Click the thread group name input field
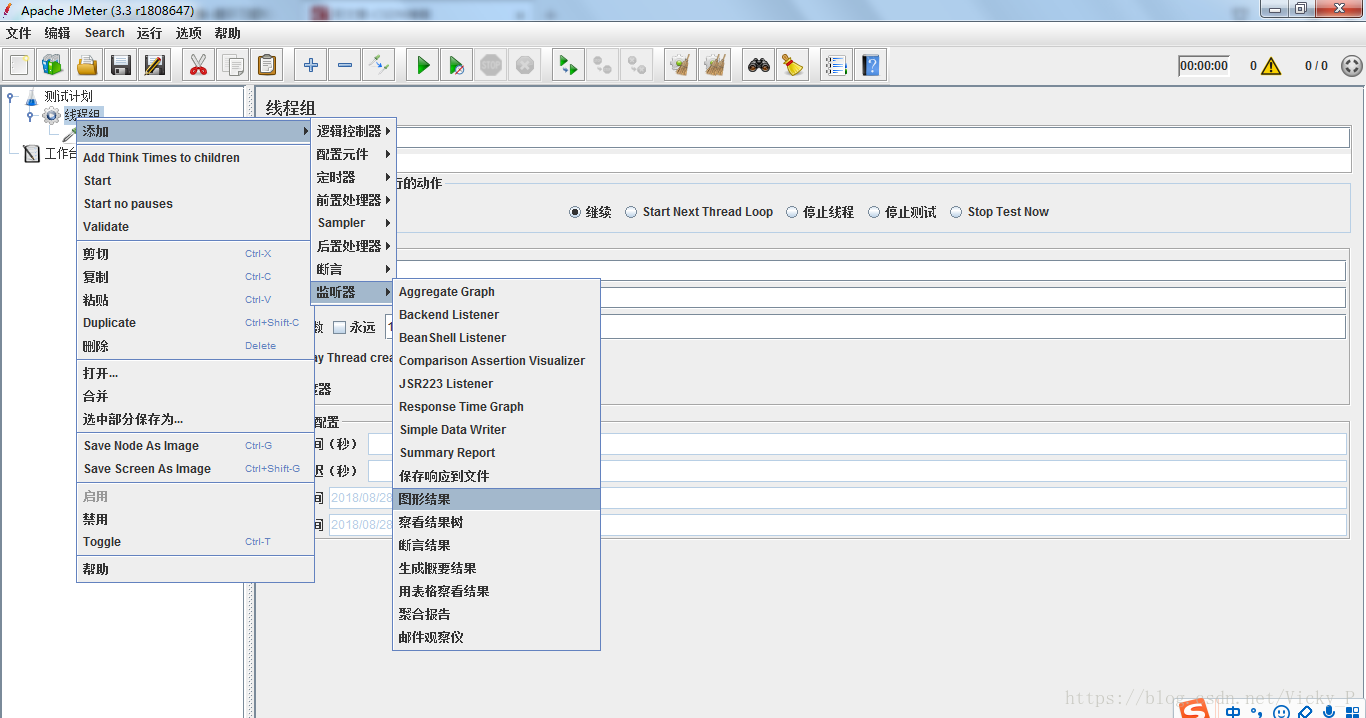The height and width of the screenshot is (718, 1366). [873, 137]
